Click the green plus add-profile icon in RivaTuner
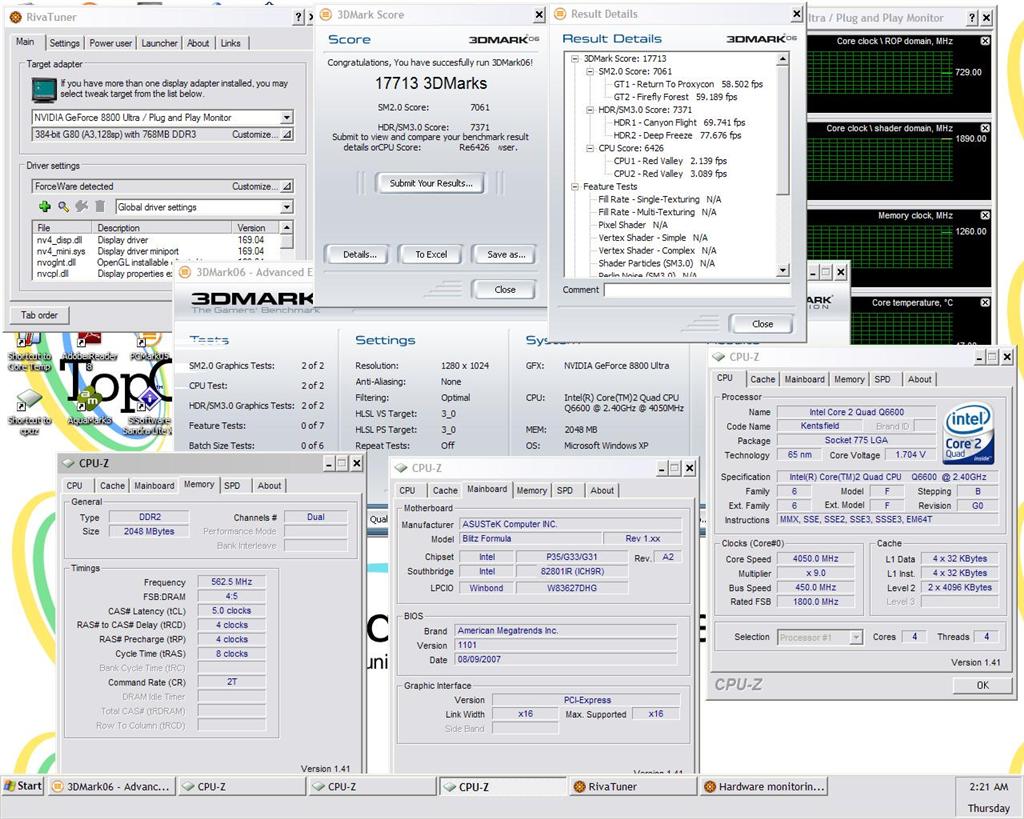 44,206
